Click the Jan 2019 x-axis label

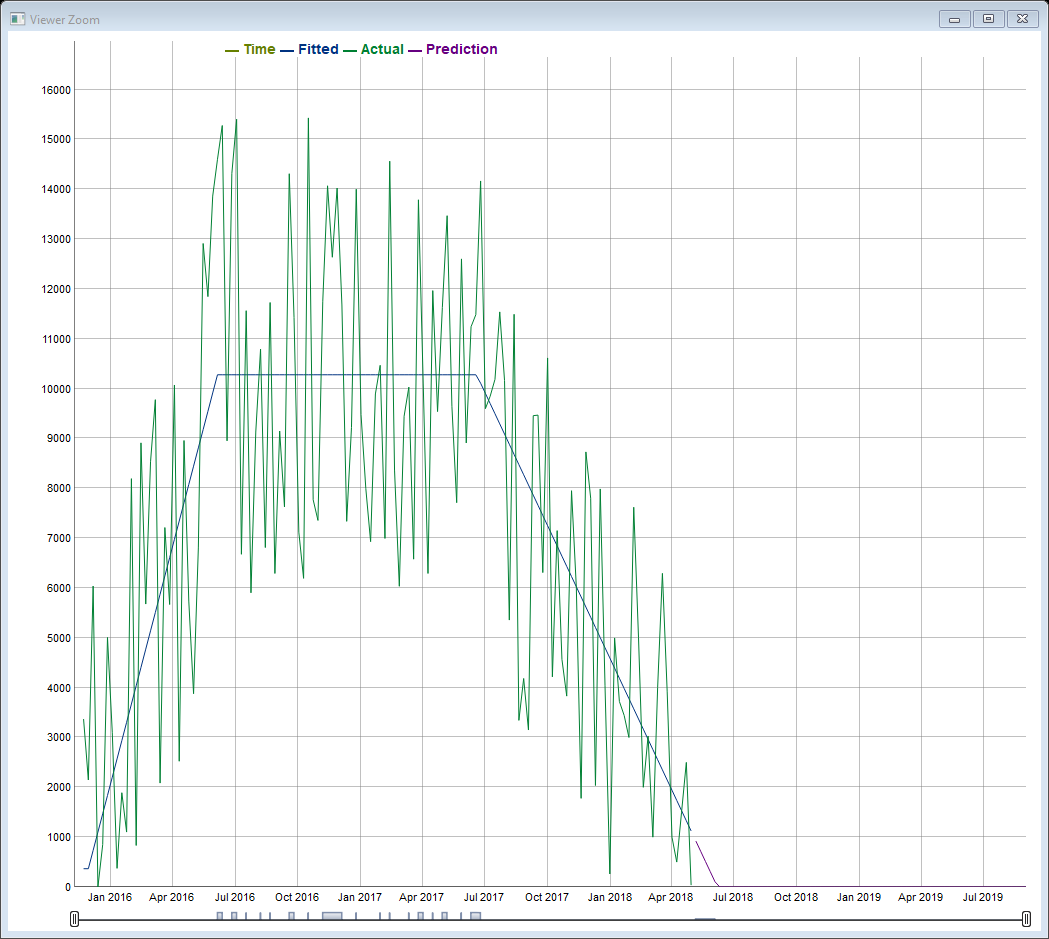point(859,898)
